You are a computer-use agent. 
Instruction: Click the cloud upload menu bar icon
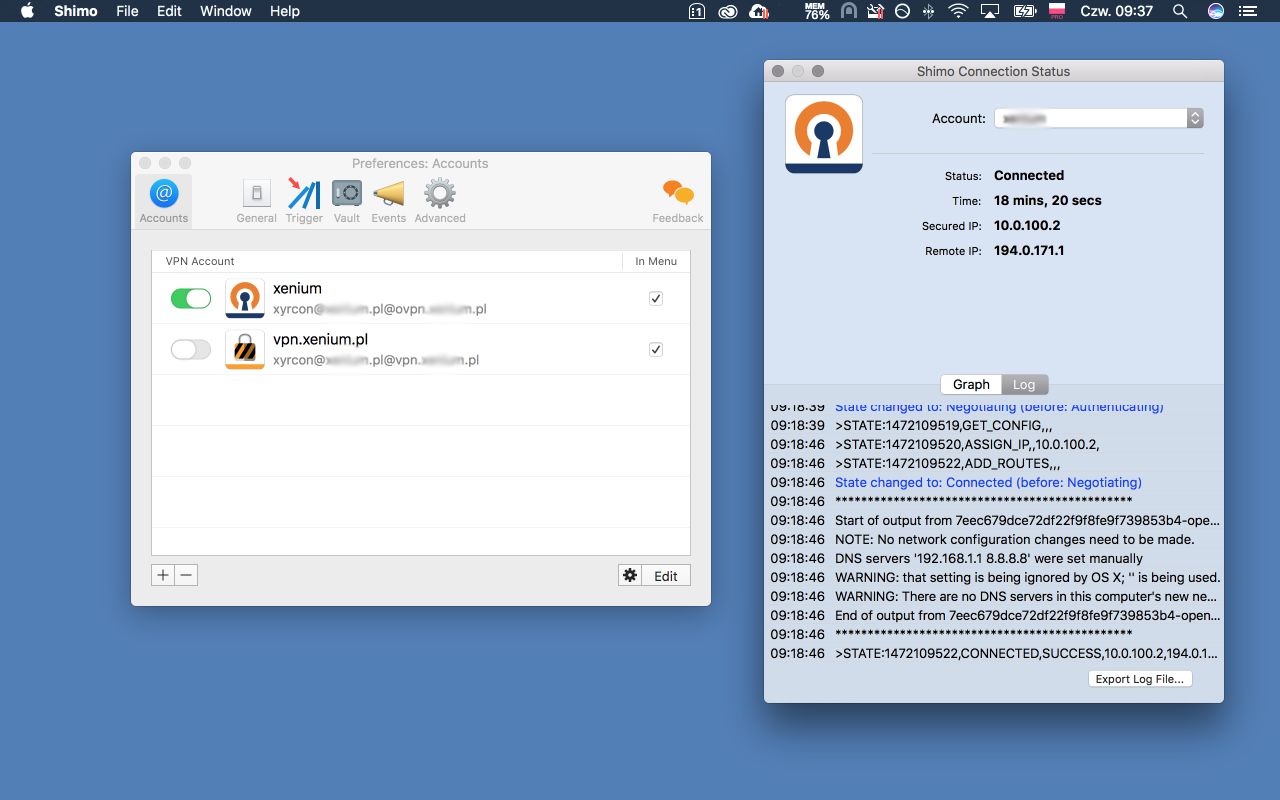(x=760, y=11)
